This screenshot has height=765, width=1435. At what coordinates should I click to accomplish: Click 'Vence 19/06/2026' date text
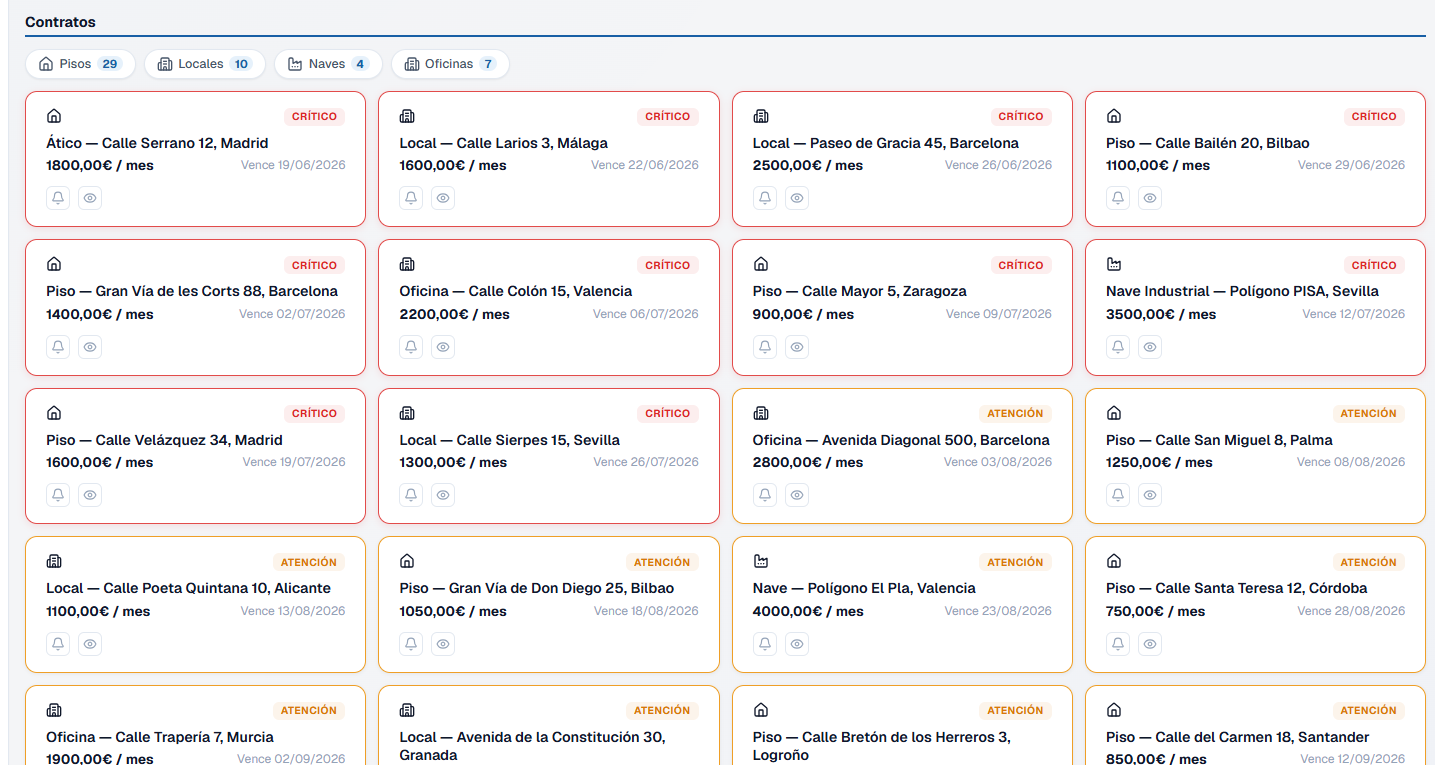pyautogui.click(x=293, y=165)
